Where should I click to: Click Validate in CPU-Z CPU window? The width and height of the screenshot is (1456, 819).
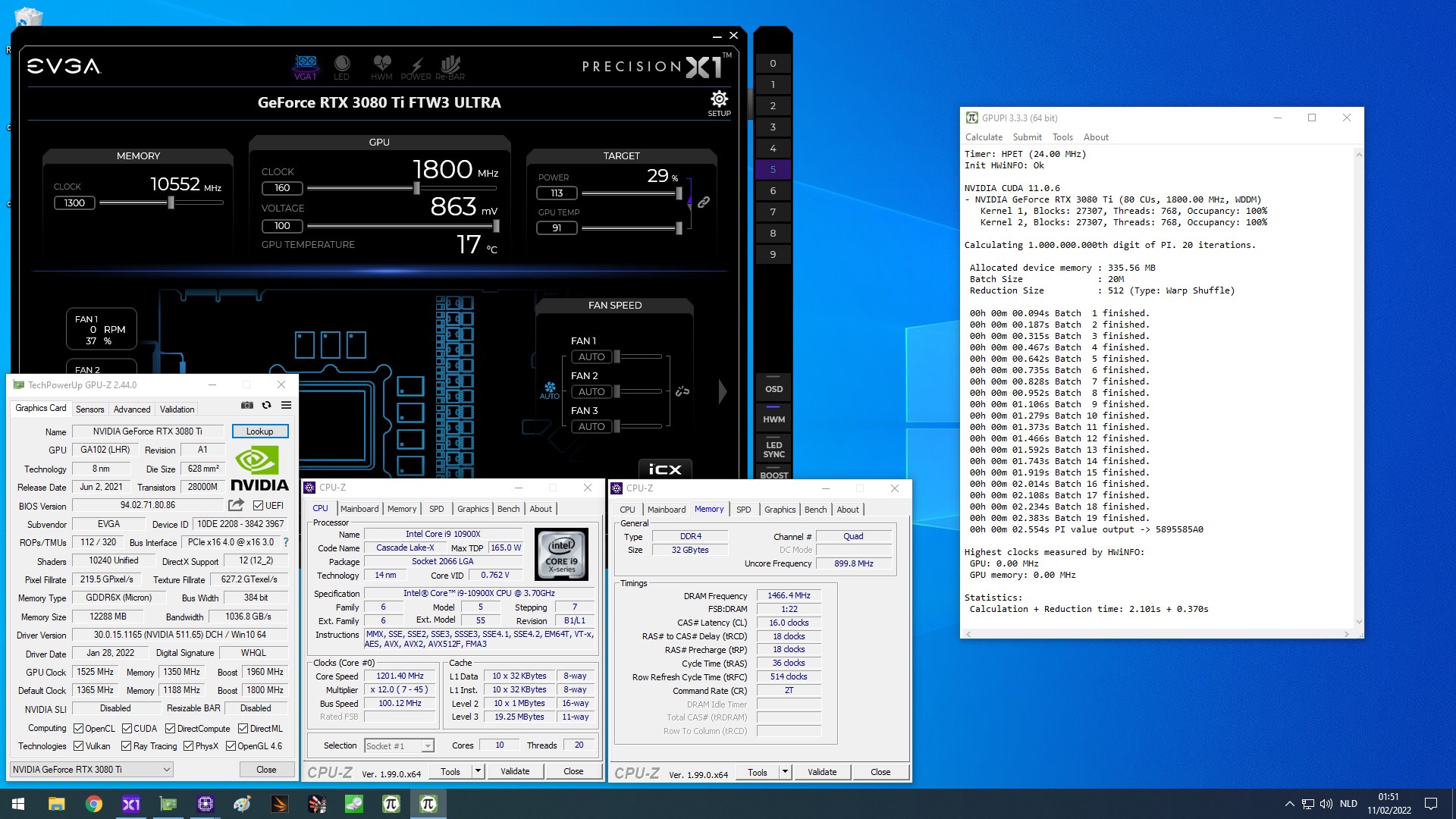[515, 771]
